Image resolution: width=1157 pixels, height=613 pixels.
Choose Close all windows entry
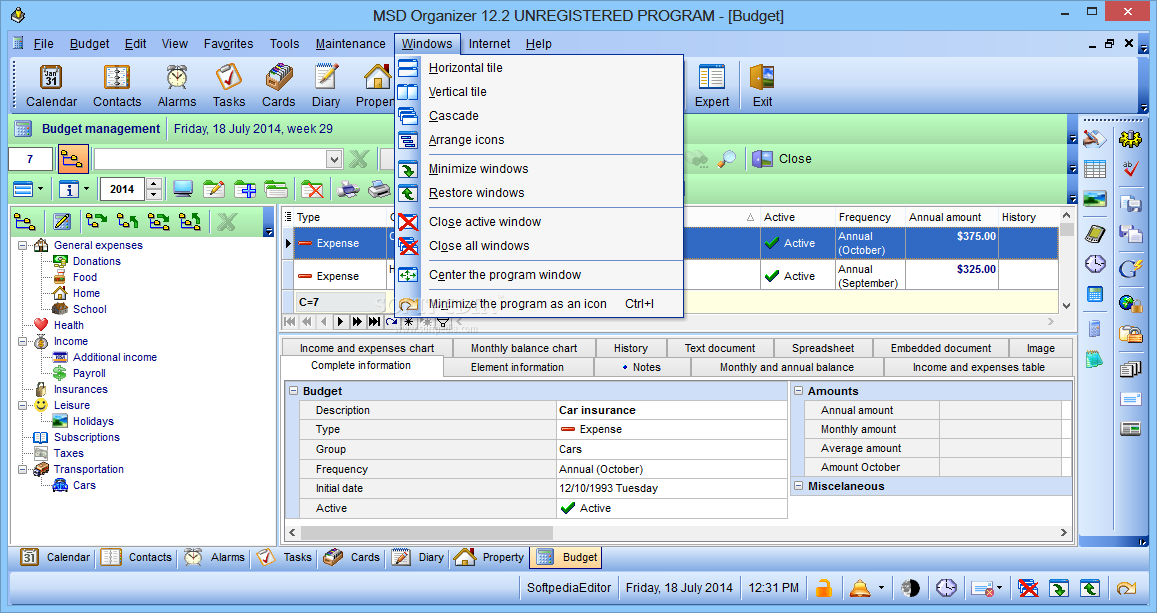coord(479,246)
